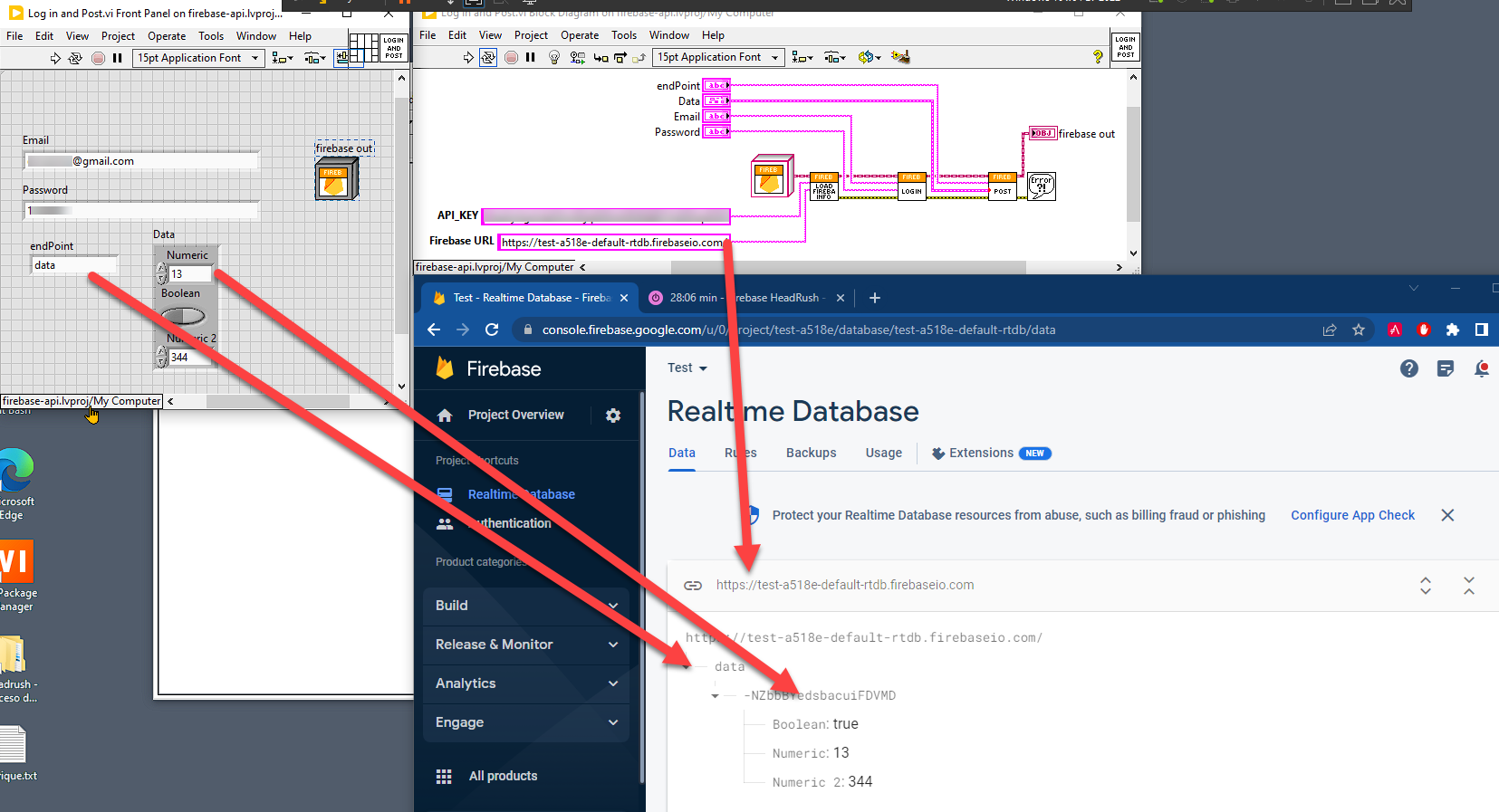Click stepper arrows of Numeric control
Screen dimensions: 1499x812
click(x=162, y=273)
